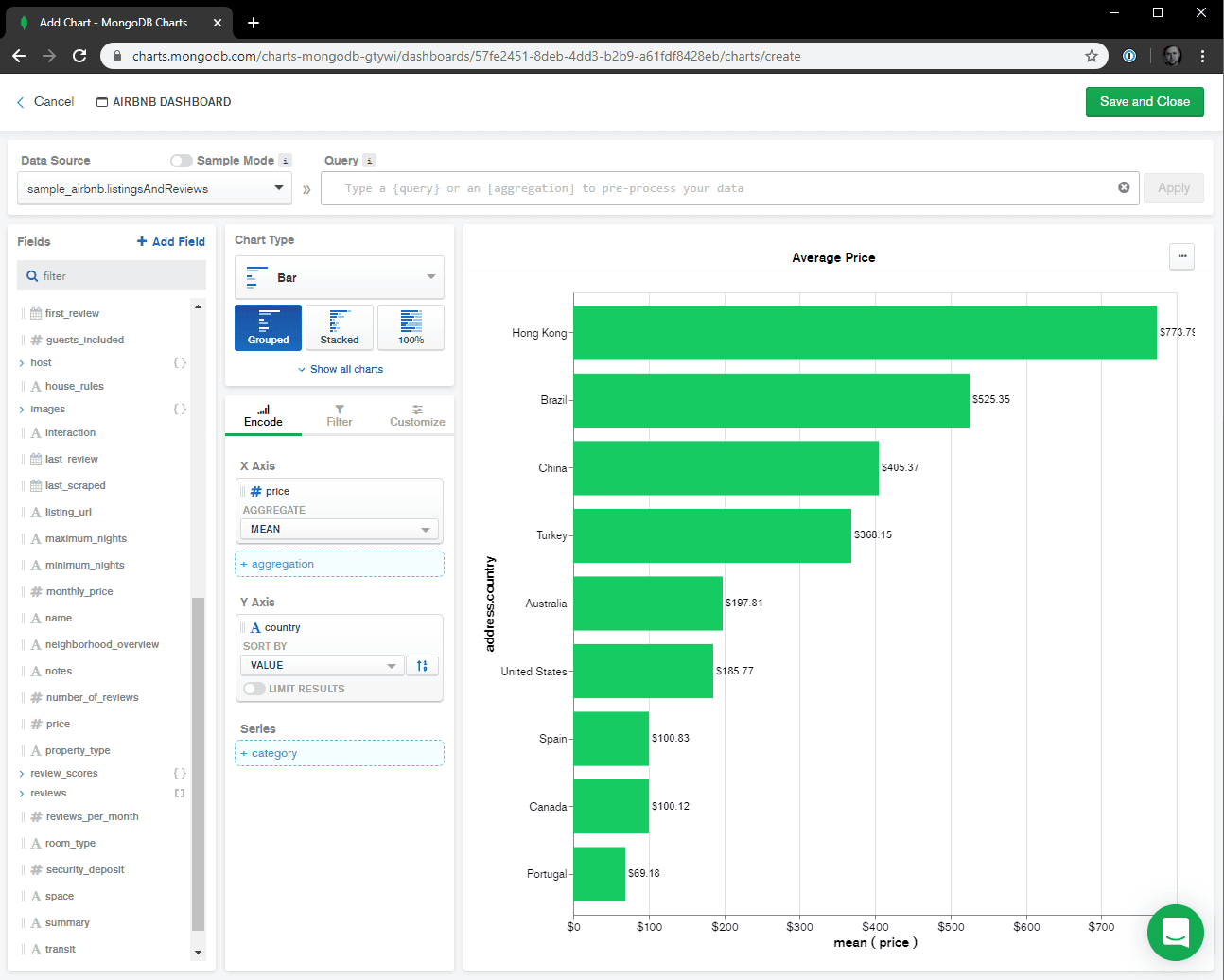Click Save and Close button
The width and height of the screenshot is (1224, 980).
pos(1144,102)
